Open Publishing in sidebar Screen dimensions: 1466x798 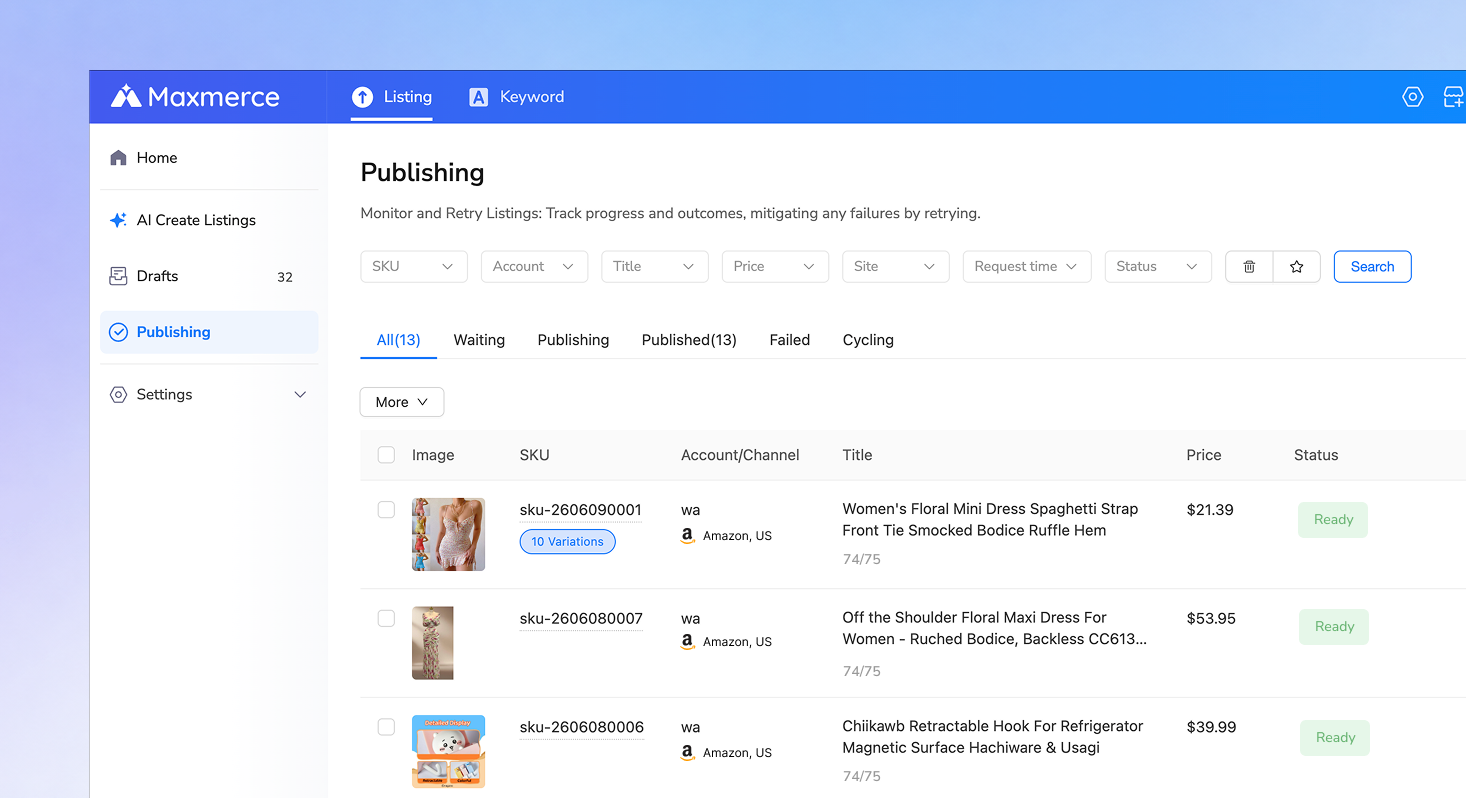click(209, 332)
